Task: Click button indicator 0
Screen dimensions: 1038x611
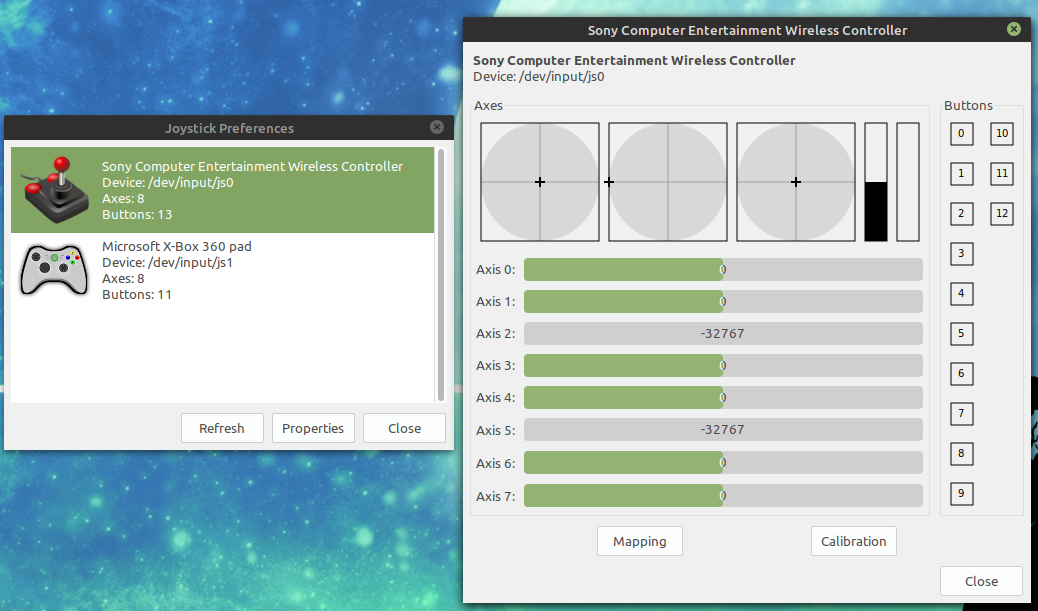Action: [961, 134]
